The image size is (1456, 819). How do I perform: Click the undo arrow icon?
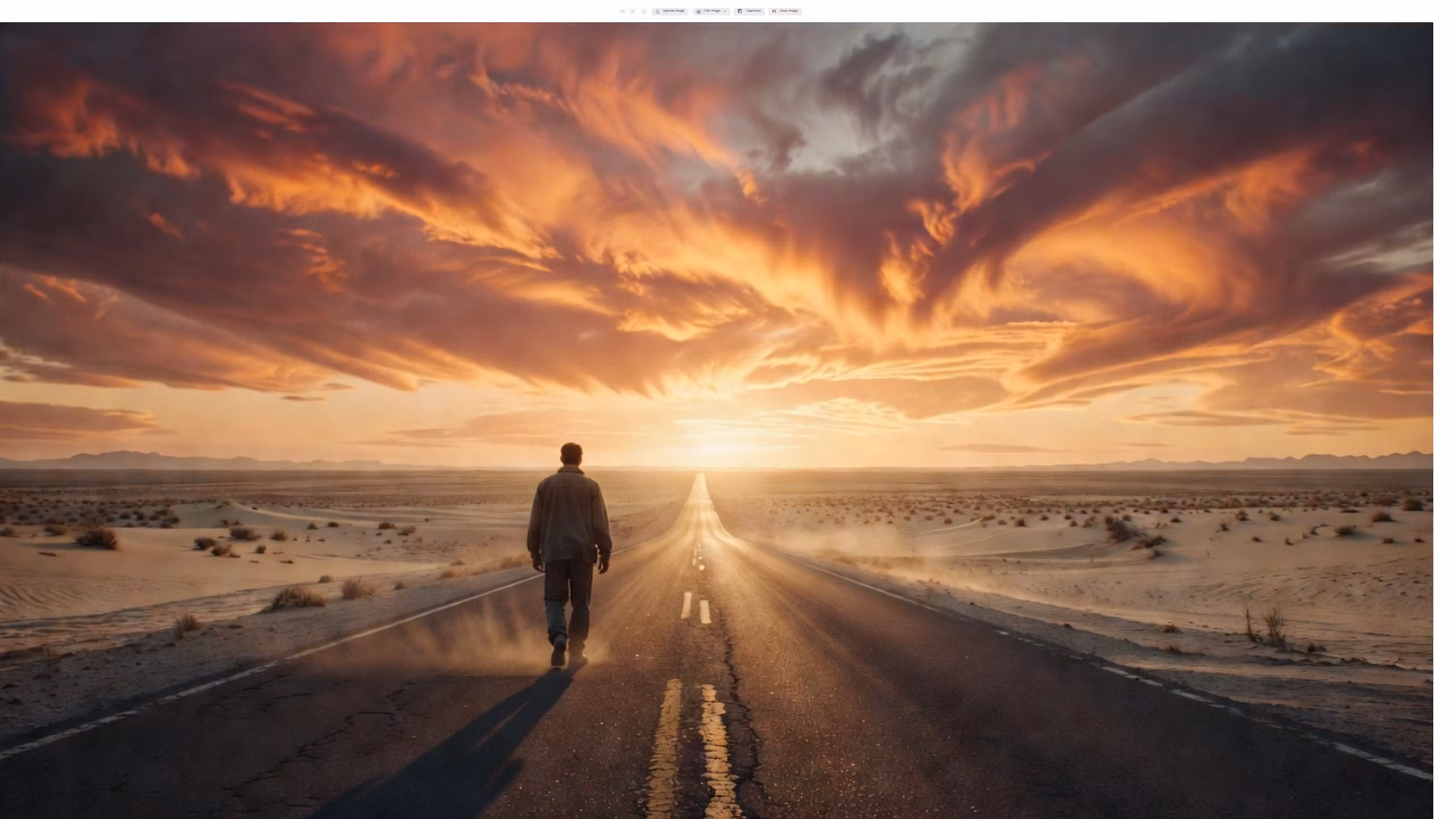tap(623, 11)
